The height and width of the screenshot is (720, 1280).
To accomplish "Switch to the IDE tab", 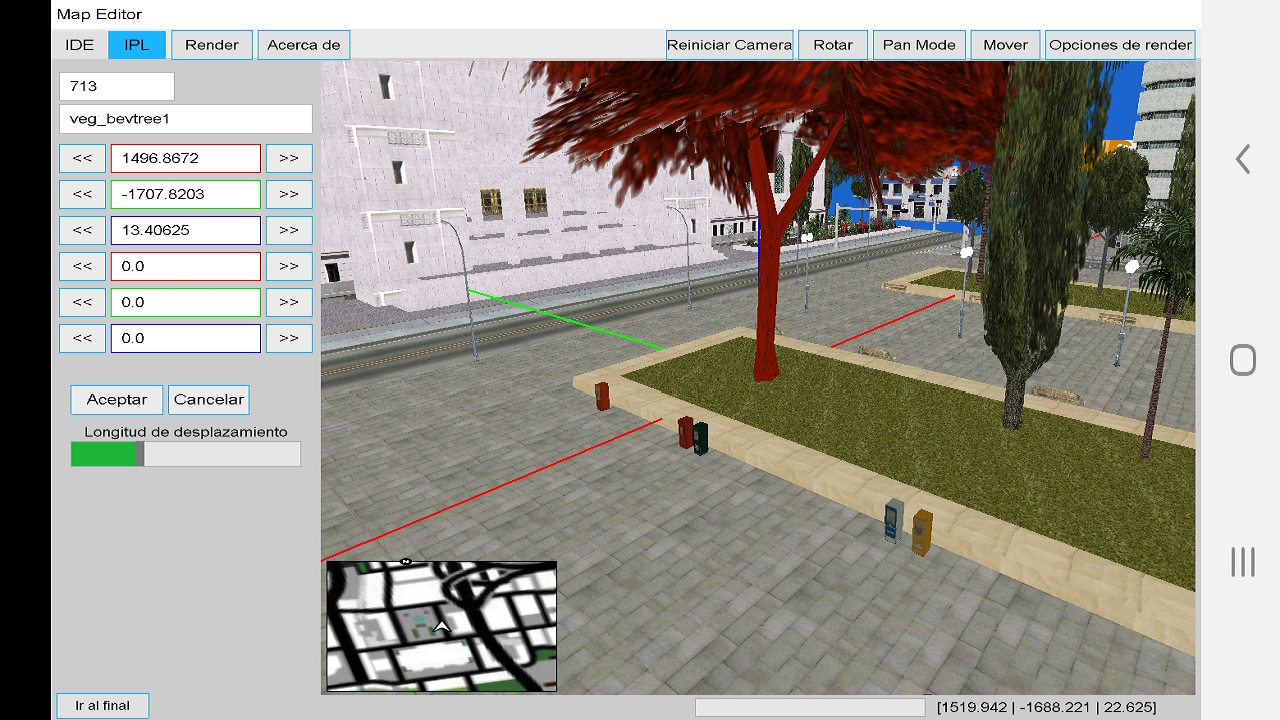I will click(80, 45).
